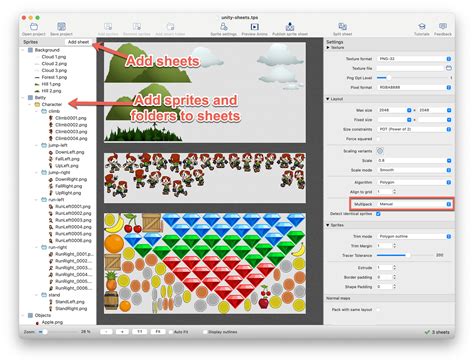The image size is (474, 364).
Task: Open the Trim mode dropdown
Action: [414, 236]
